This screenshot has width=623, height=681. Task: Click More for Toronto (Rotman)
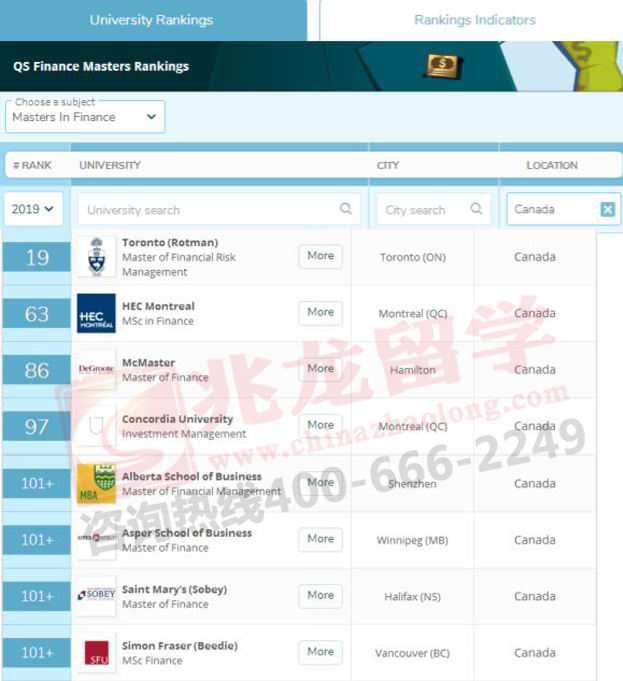tap(320, 256)
